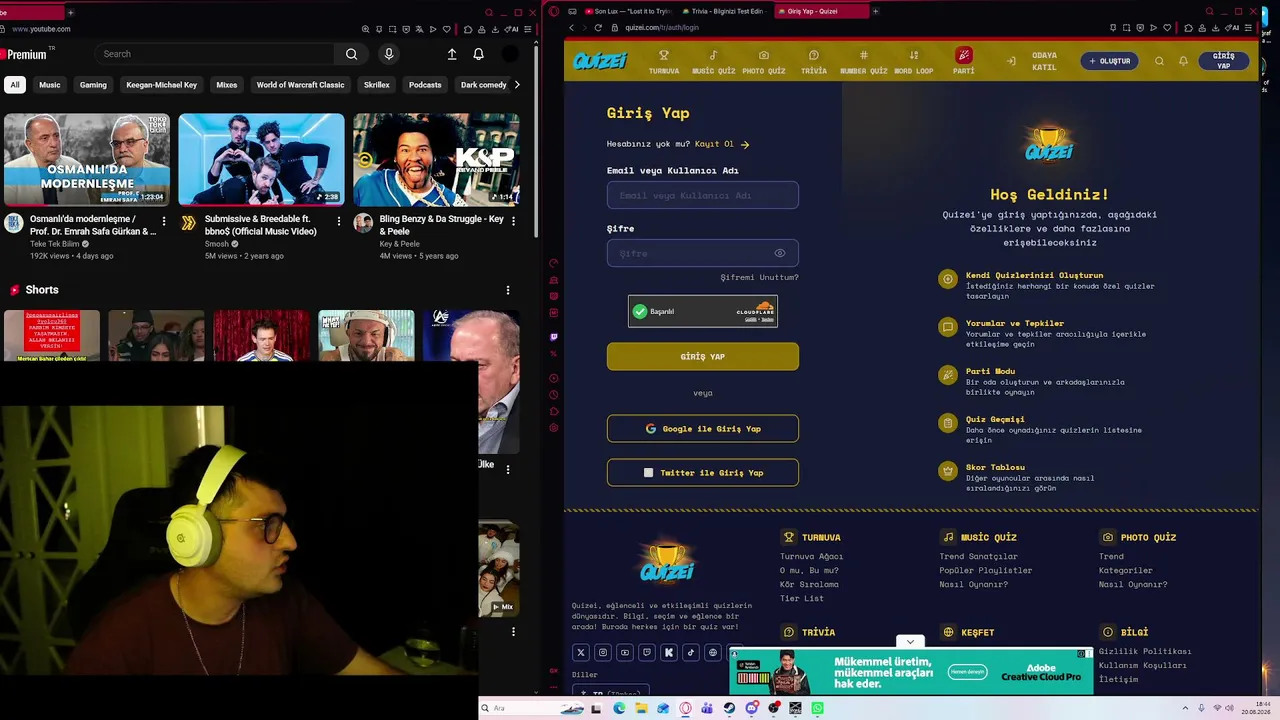This screenshot has height=720, width=1280.
Task: Open the Quizei Turnuva trophy section
Action: pyautogui.click(x=663, y=61)
